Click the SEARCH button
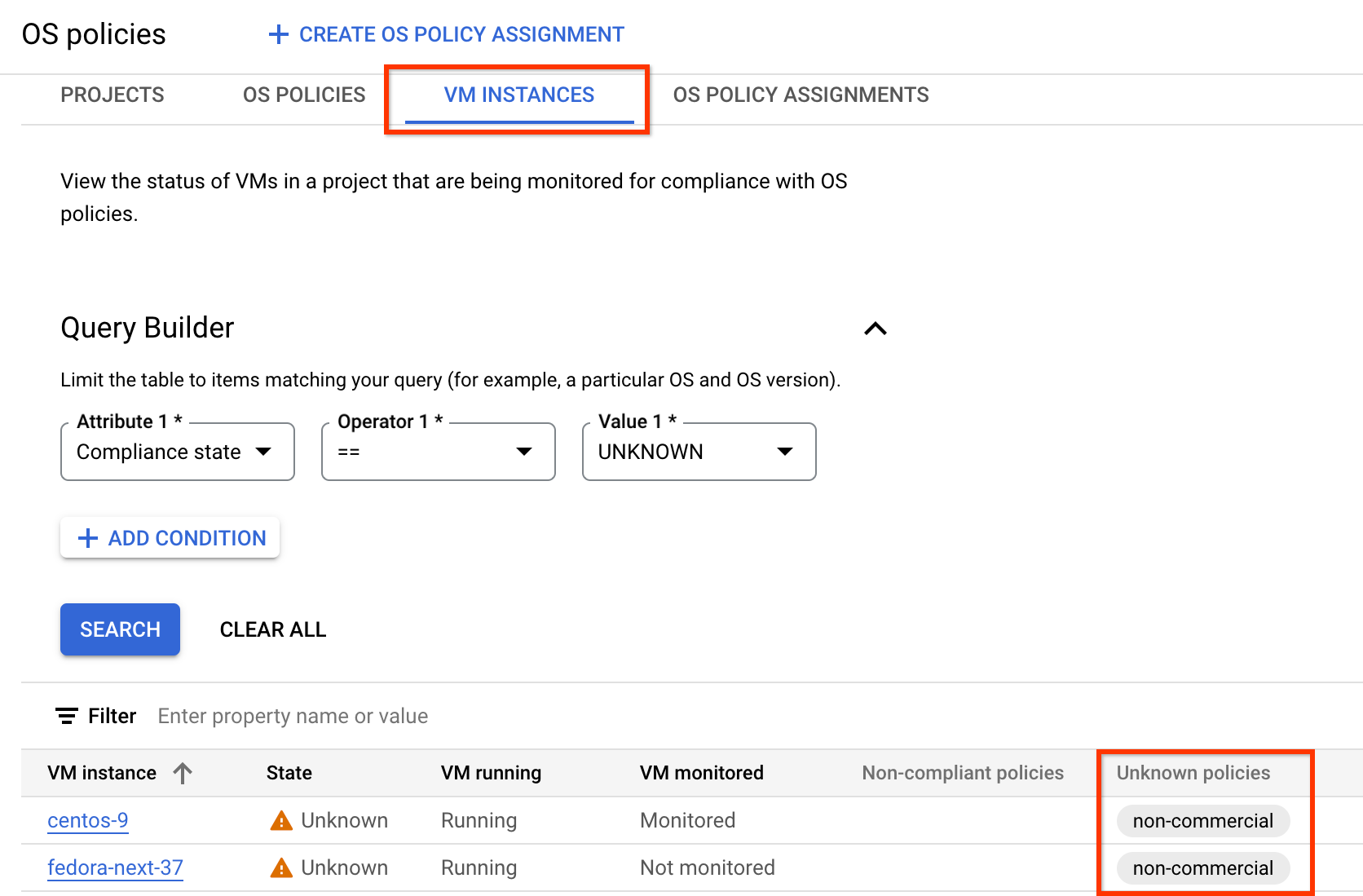Screen dimensions: 1363x896 pyautogui.click(x=120, y=629)
